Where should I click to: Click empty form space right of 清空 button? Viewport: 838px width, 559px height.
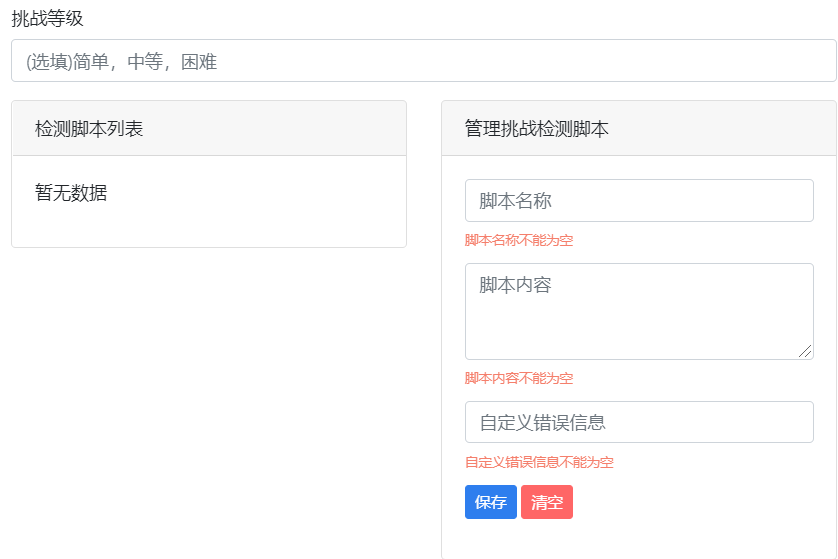pyautogui.click(x=700, y=502)
